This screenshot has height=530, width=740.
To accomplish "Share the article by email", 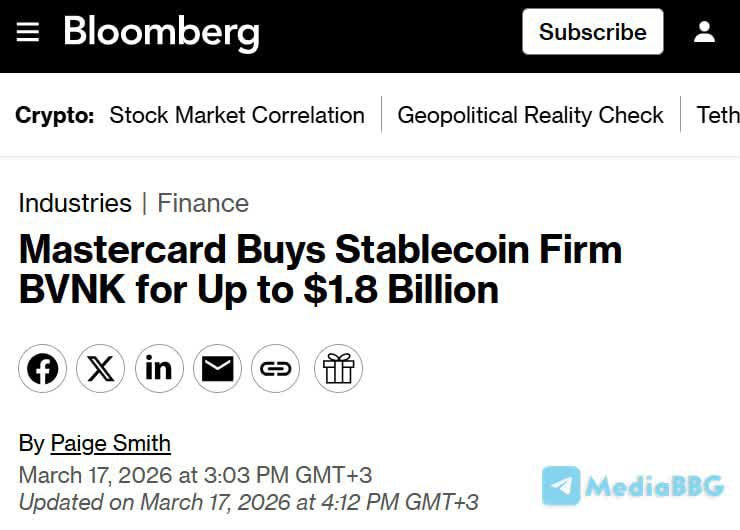I will 217,370.
